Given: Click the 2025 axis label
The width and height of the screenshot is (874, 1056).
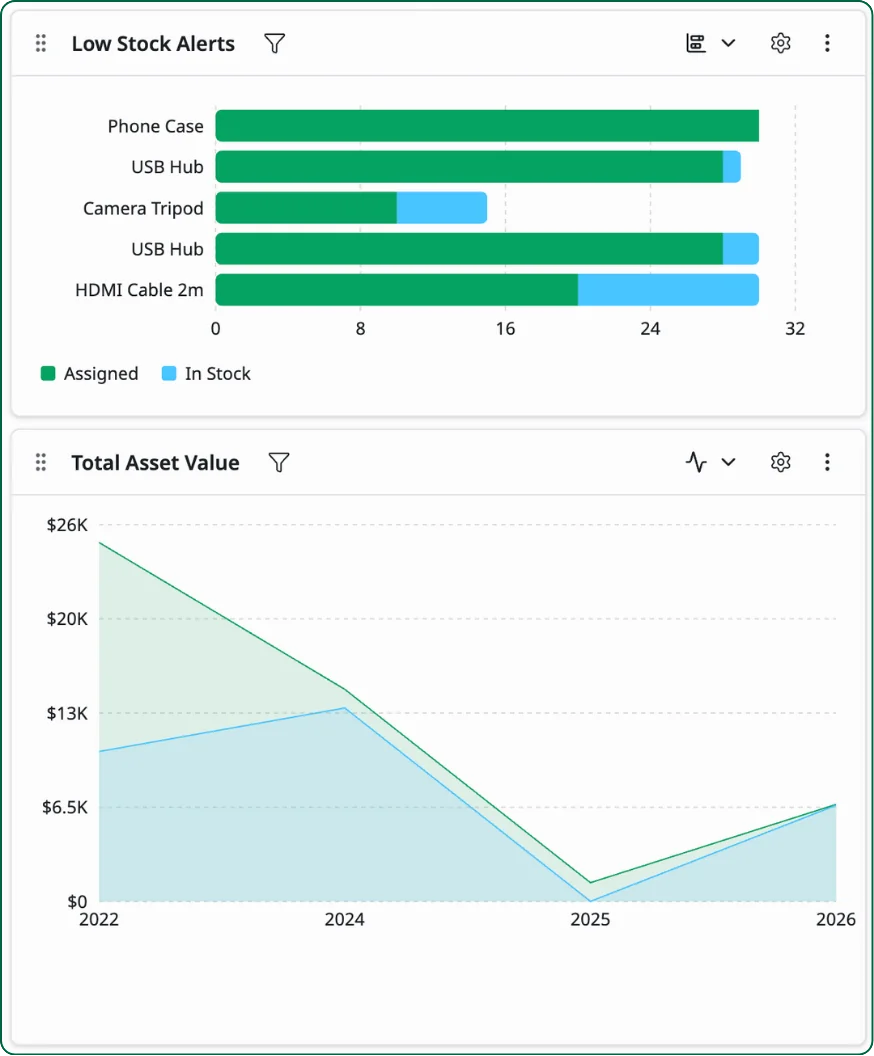Looking at the screenshot, I should point(591,919).
